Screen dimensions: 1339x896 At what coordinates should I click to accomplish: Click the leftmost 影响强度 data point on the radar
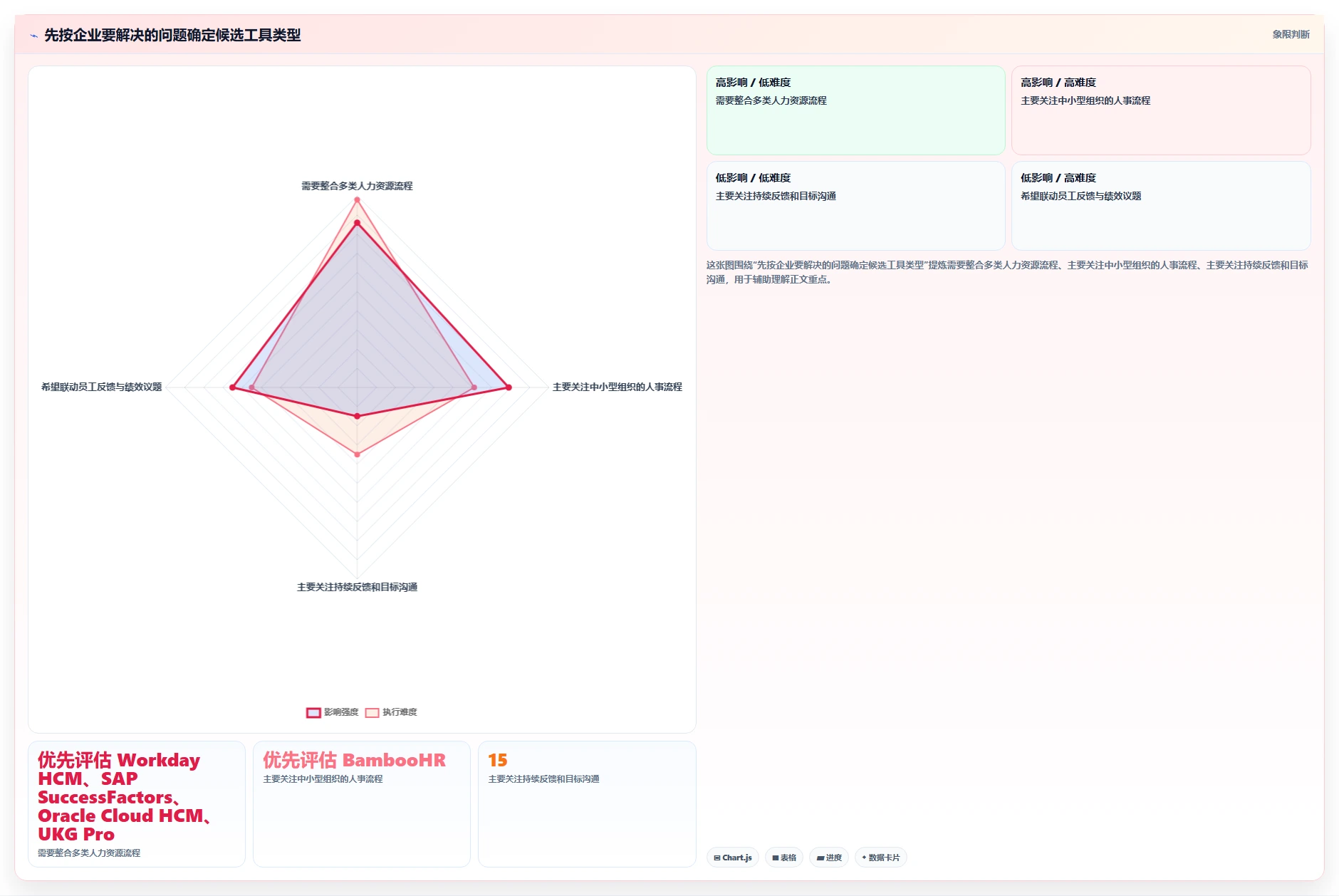click(x=232, y=387)
